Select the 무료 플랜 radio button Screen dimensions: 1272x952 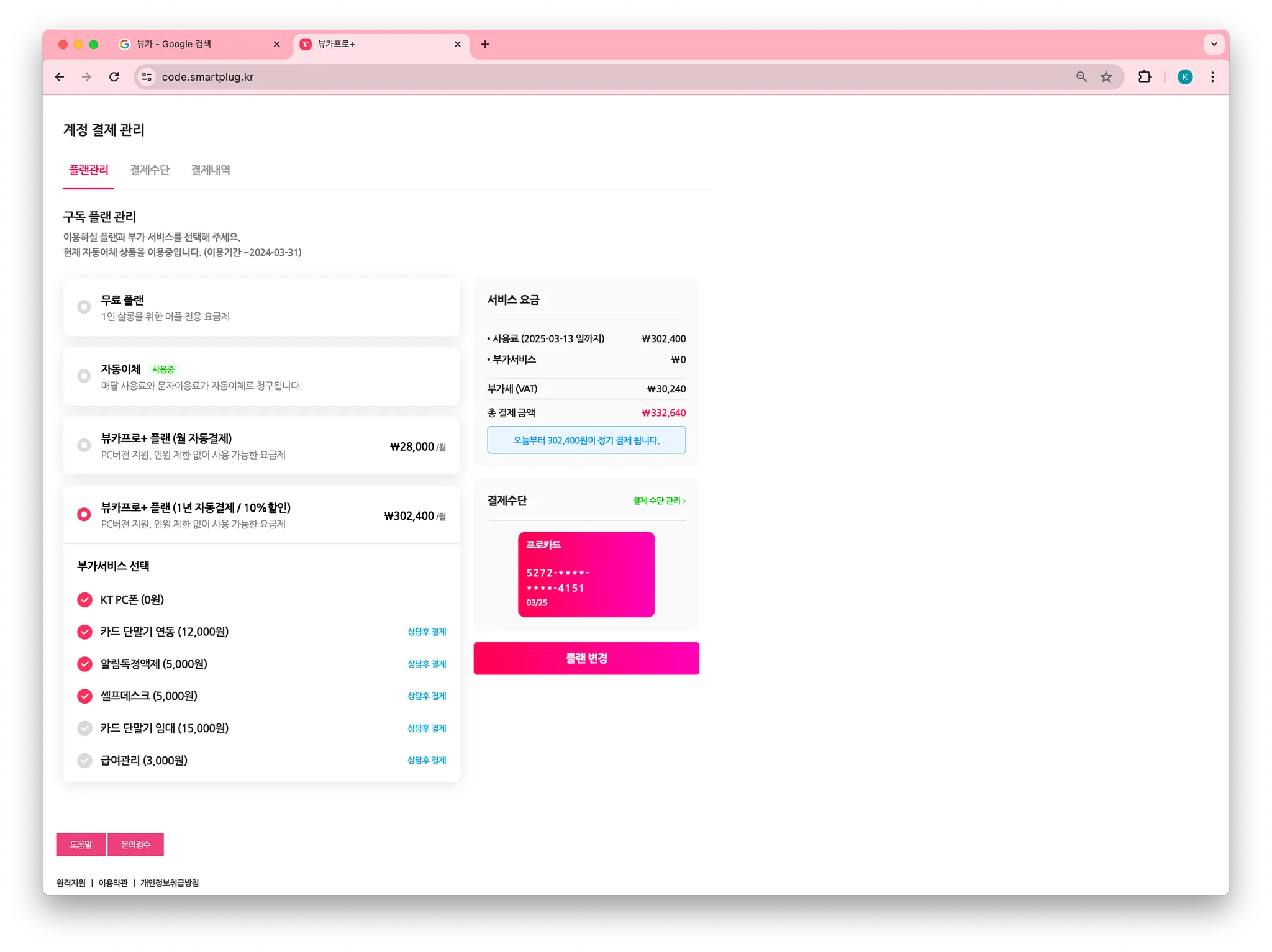pyautogui.click(x=84, y=307)
